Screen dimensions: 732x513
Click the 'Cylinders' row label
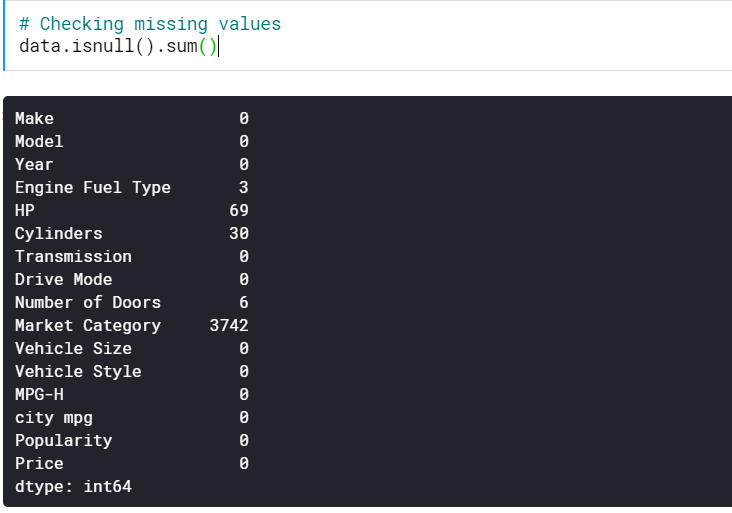[x=58, y=233]
